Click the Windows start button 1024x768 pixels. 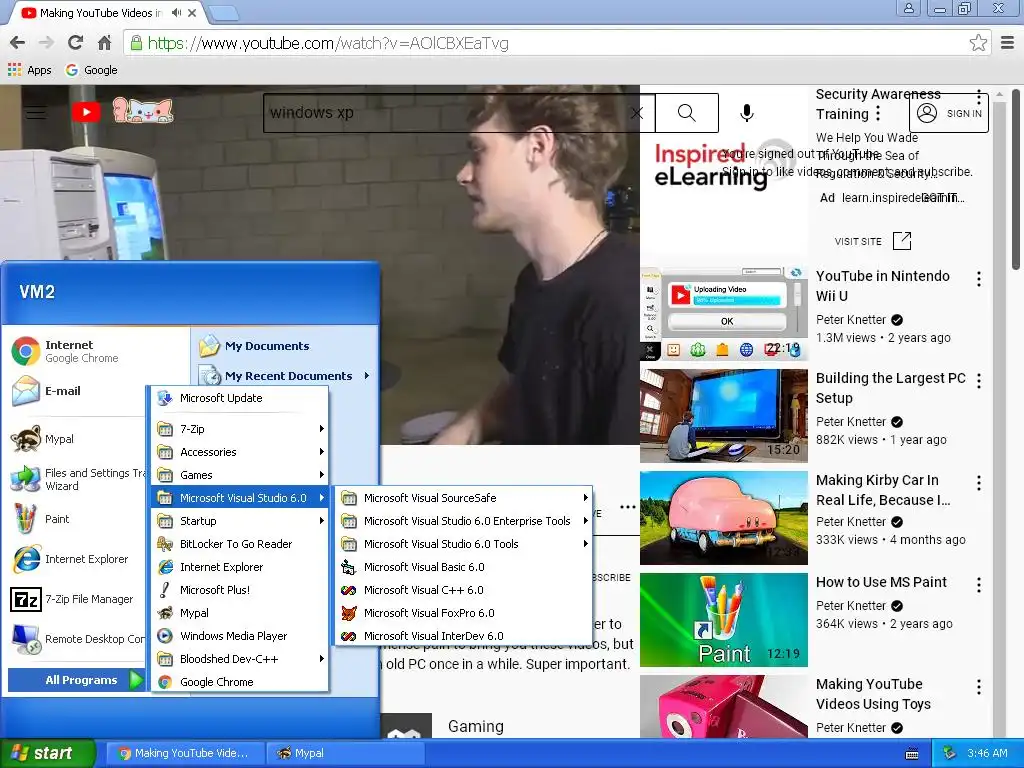click(48, 753)
